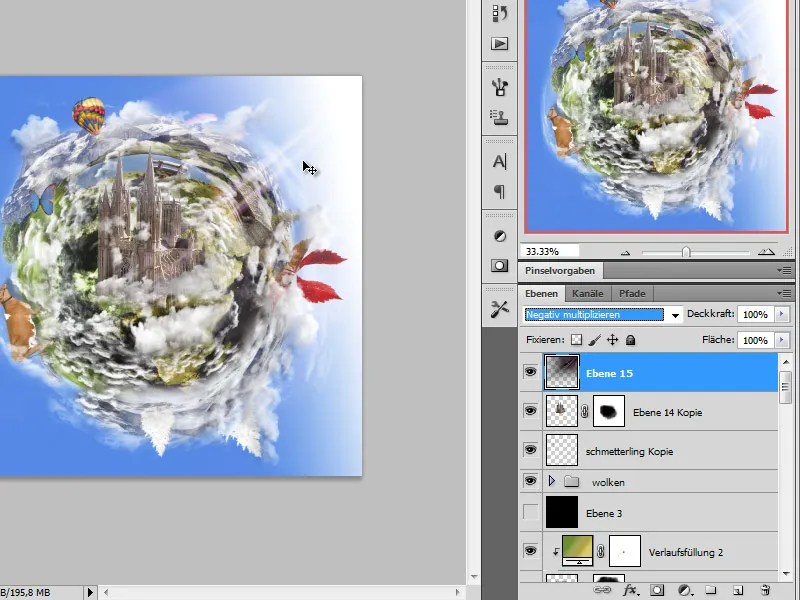Open the Deckkraft slider arrow
800x600 pixels.
781,314
